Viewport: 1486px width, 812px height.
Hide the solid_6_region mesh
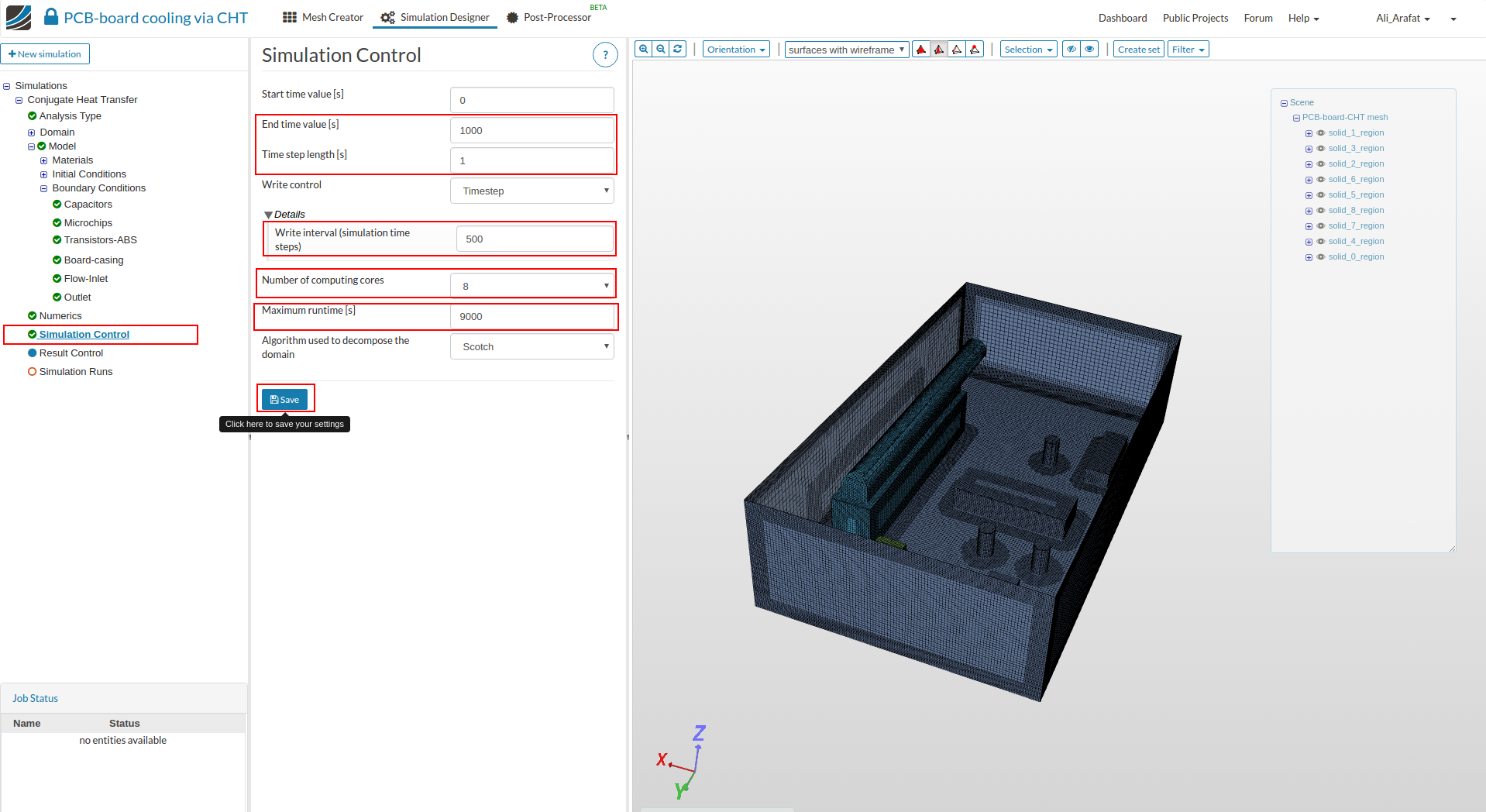click(1321, 180)
